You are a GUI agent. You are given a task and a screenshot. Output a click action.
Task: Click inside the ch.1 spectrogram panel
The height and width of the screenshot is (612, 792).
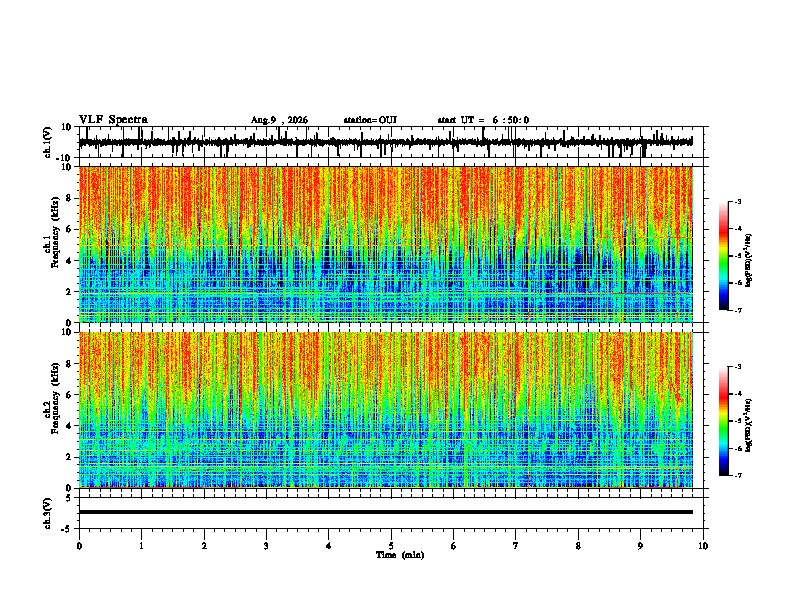[386, 244]
